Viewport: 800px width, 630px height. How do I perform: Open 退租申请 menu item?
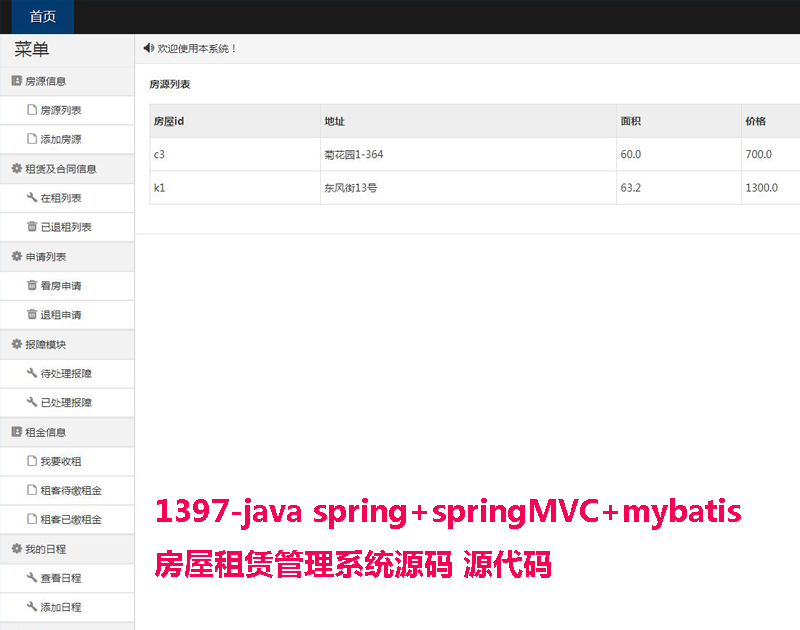67,315
